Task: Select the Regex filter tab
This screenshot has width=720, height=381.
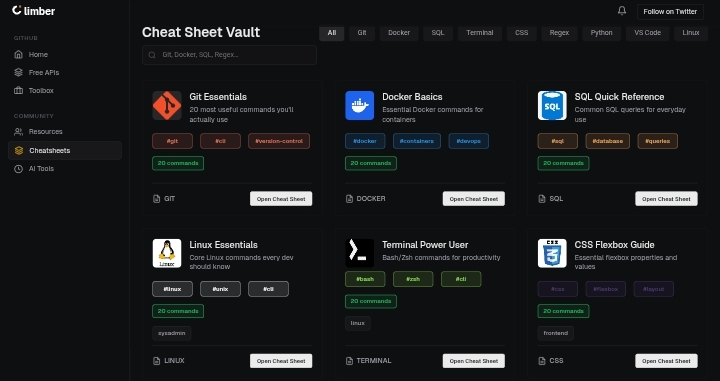Action: [559, 33]
